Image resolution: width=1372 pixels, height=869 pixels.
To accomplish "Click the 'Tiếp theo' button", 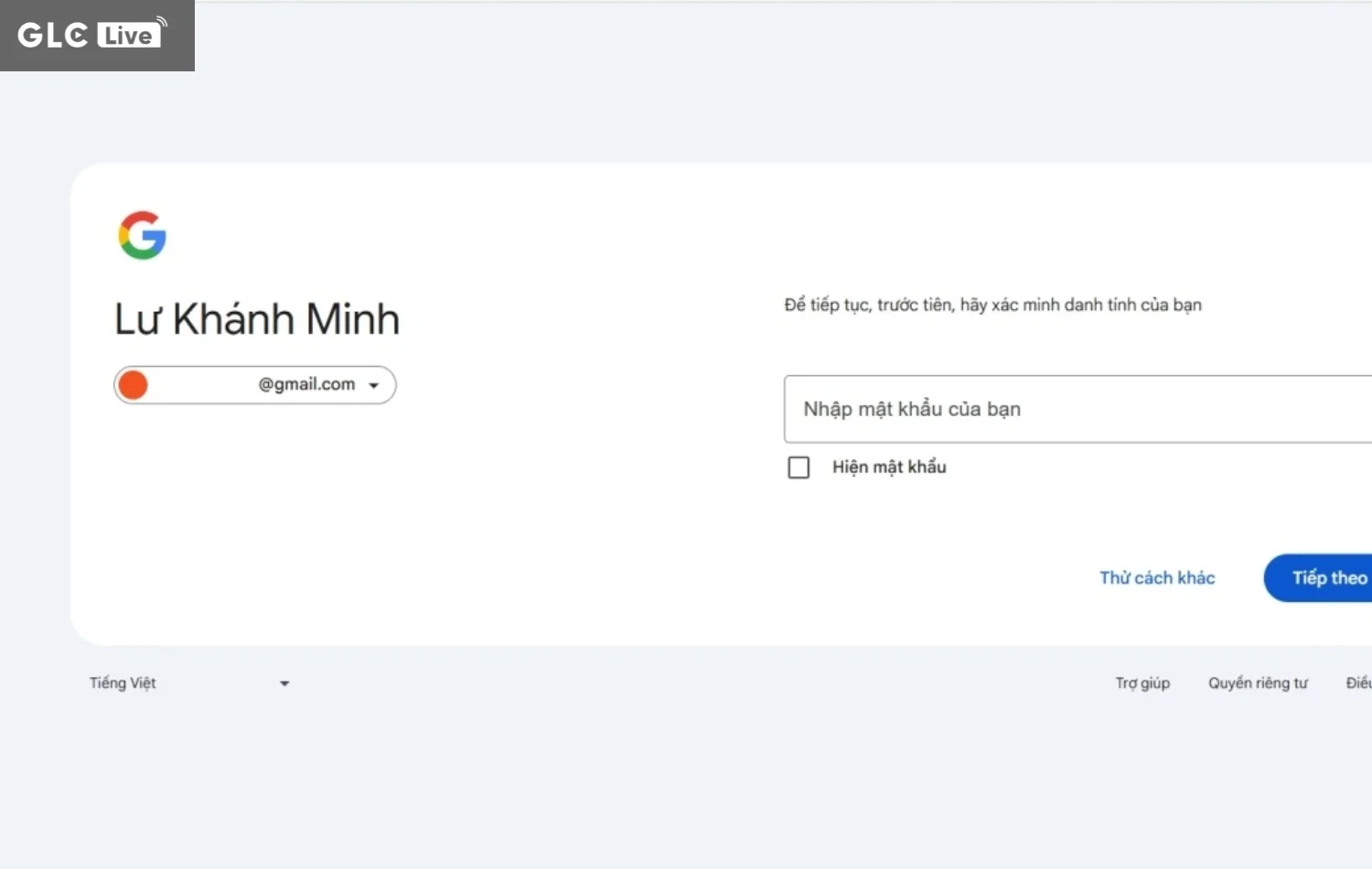I will (x=1318, y=578).
